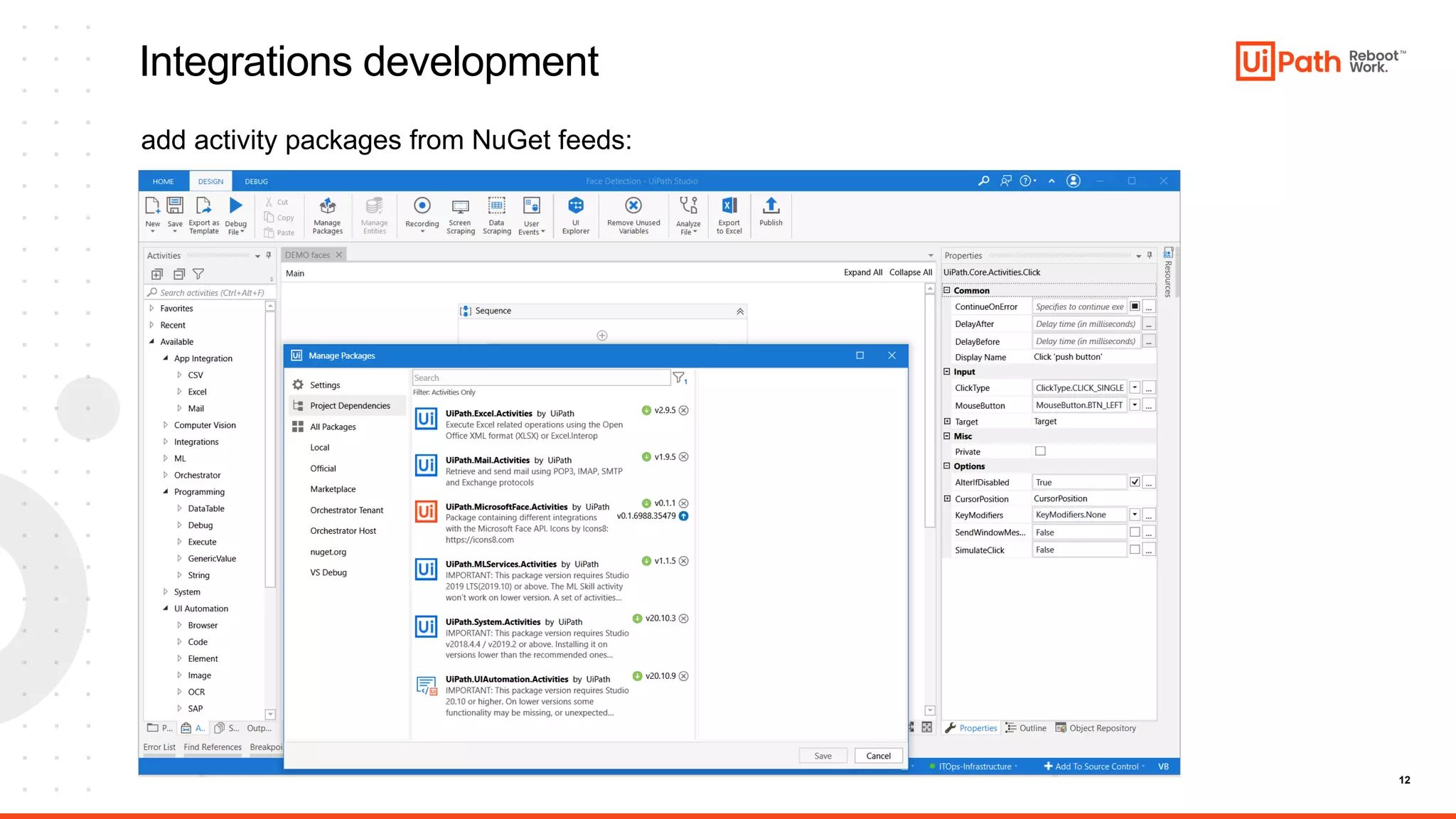Switch to the HOME ribbon tab
1456x819 pixels.
point(164,181)
